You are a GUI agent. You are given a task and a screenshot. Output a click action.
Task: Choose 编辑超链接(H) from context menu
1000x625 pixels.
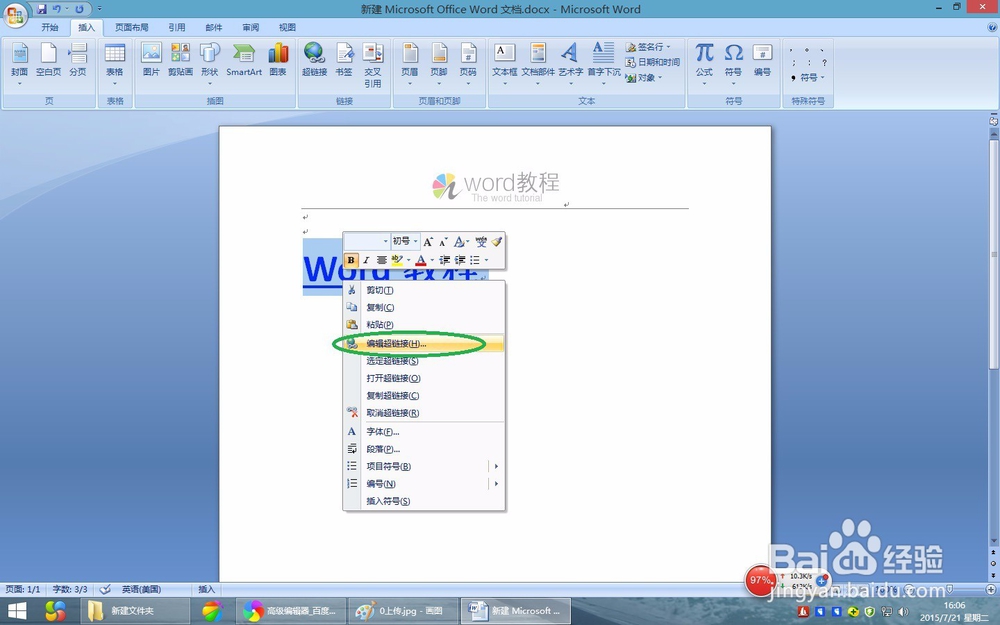(424, 344)
